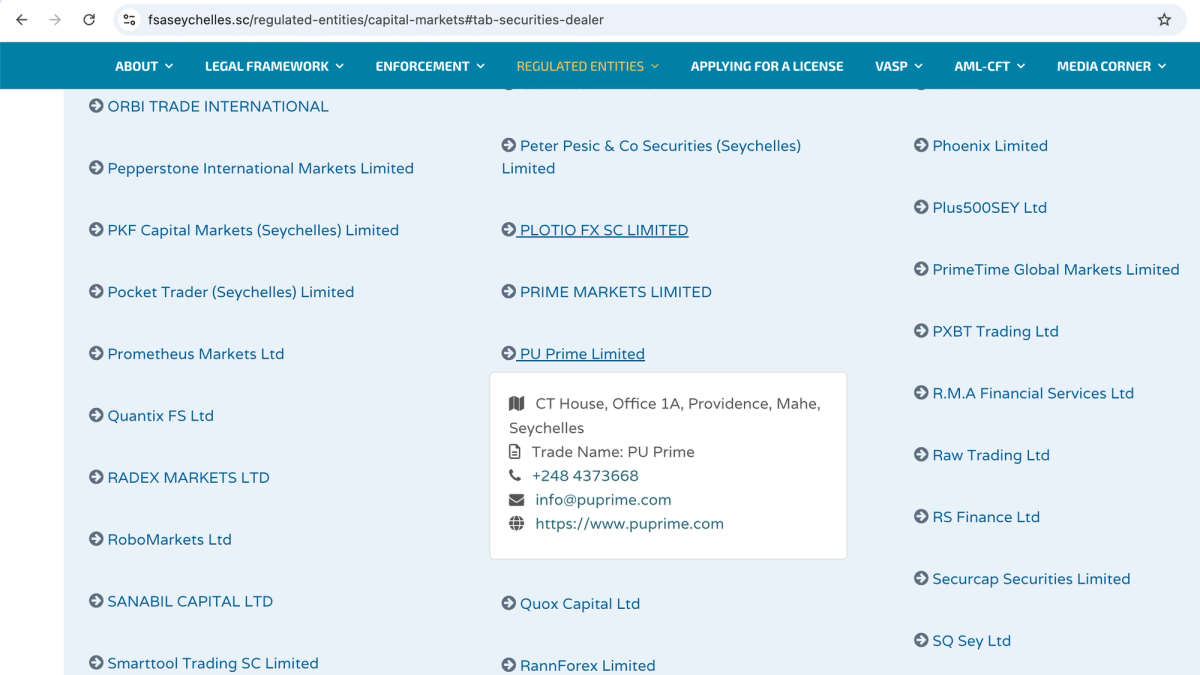Screen dimensions: 1200x675
Task: Click arrow icon beside ORBI TRADE INTERNATIONAL
Action: [96, 106]
